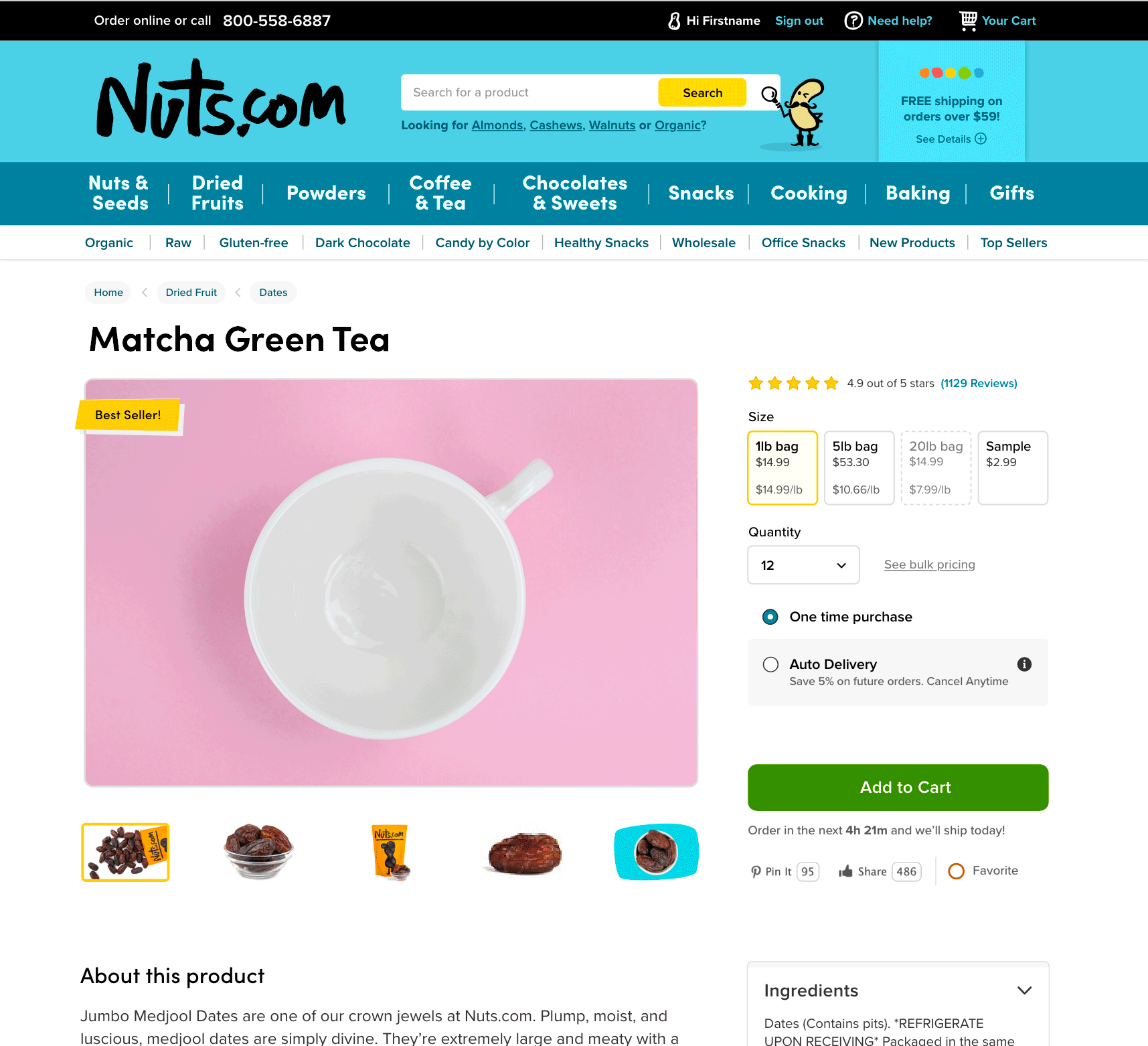Toggle the Favorite circle button
The image size is (1148, 1046).
(957, 871)
